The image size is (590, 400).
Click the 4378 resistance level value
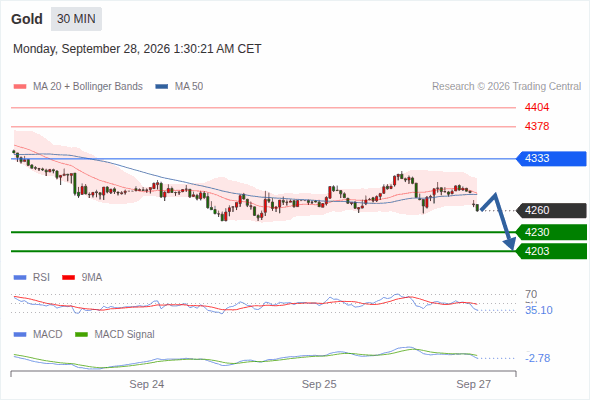pyautogui.click(x=537, y=126)
